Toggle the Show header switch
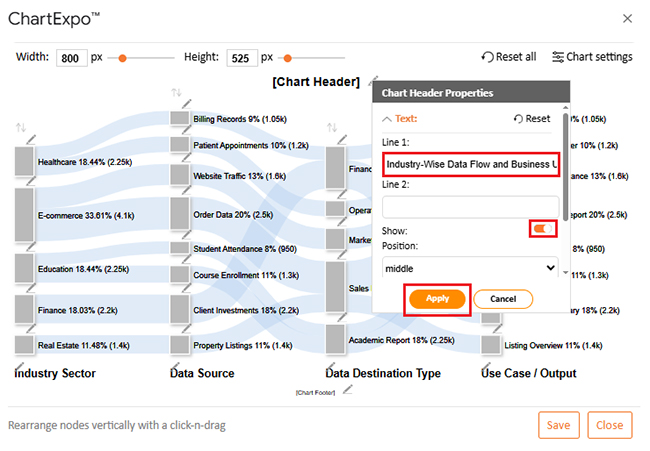 click(544, 230)
